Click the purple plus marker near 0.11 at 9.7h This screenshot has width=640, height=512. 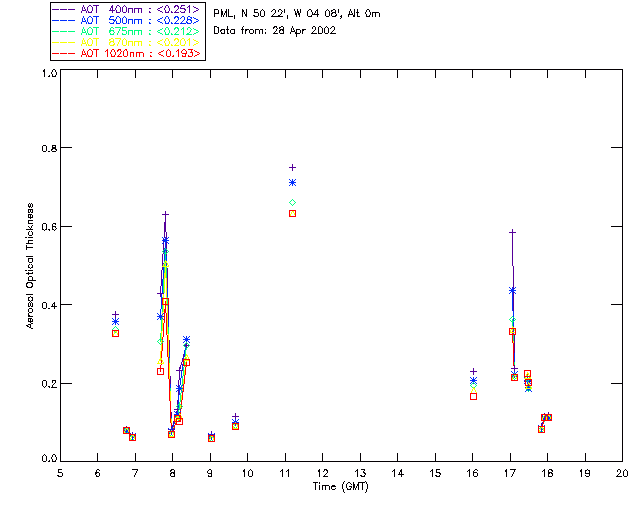(x=235, y=417)
